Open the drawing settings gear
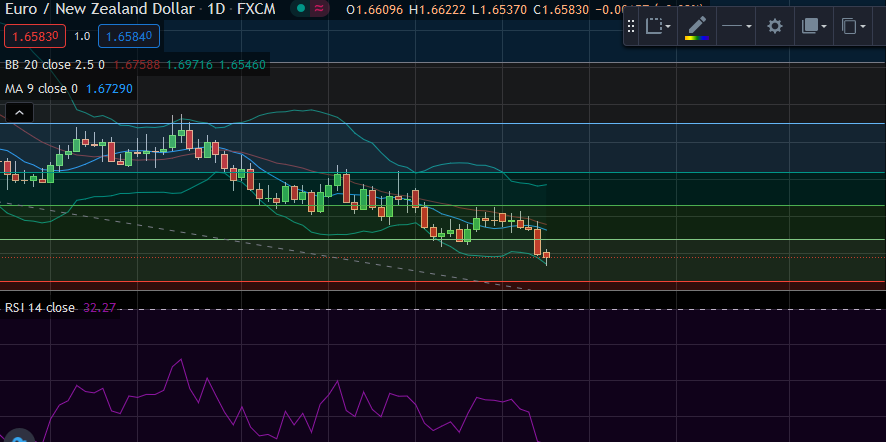 [x=774, y=27]
